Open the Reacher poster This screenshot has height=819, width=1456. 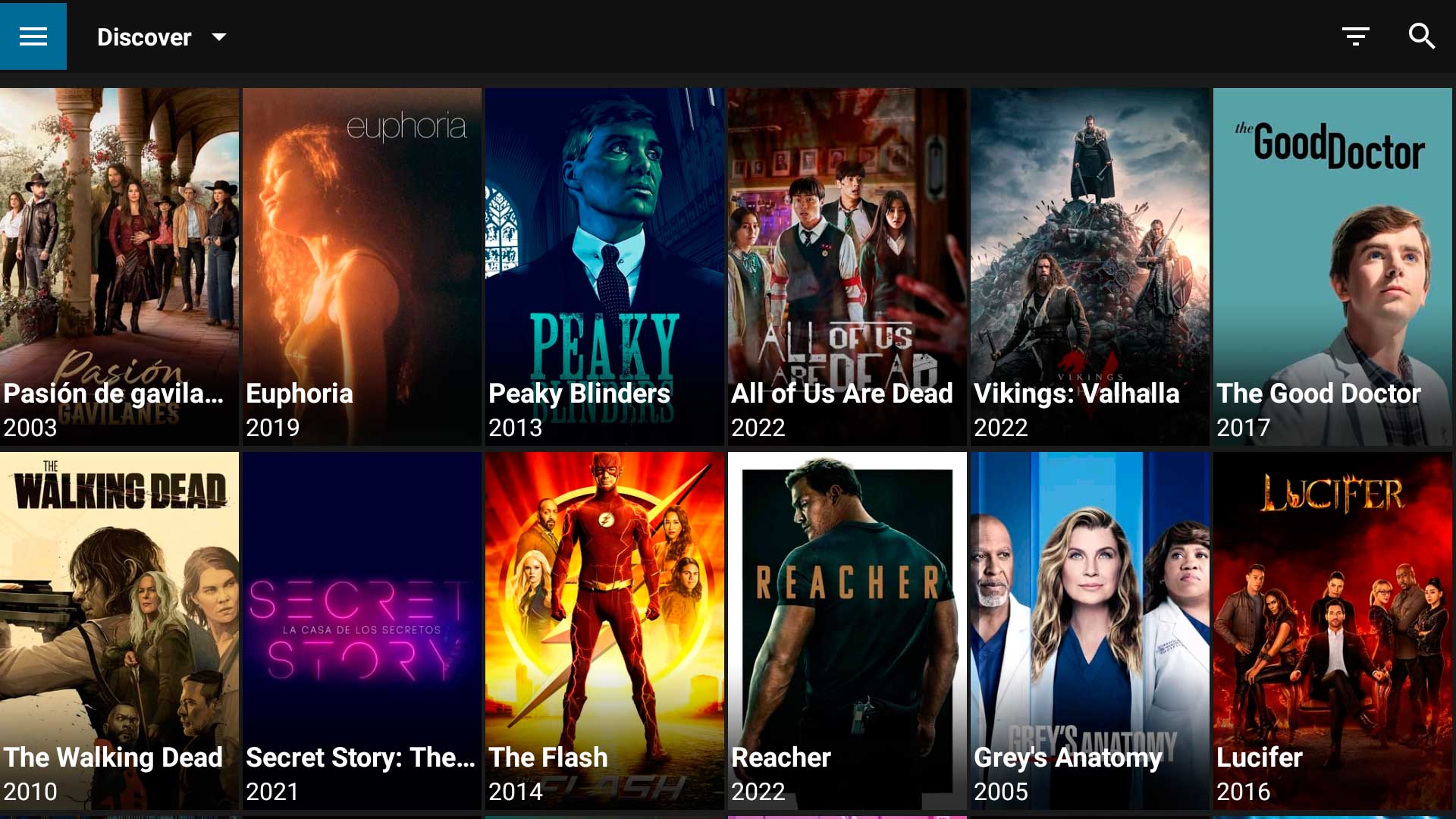click(847, 631)
